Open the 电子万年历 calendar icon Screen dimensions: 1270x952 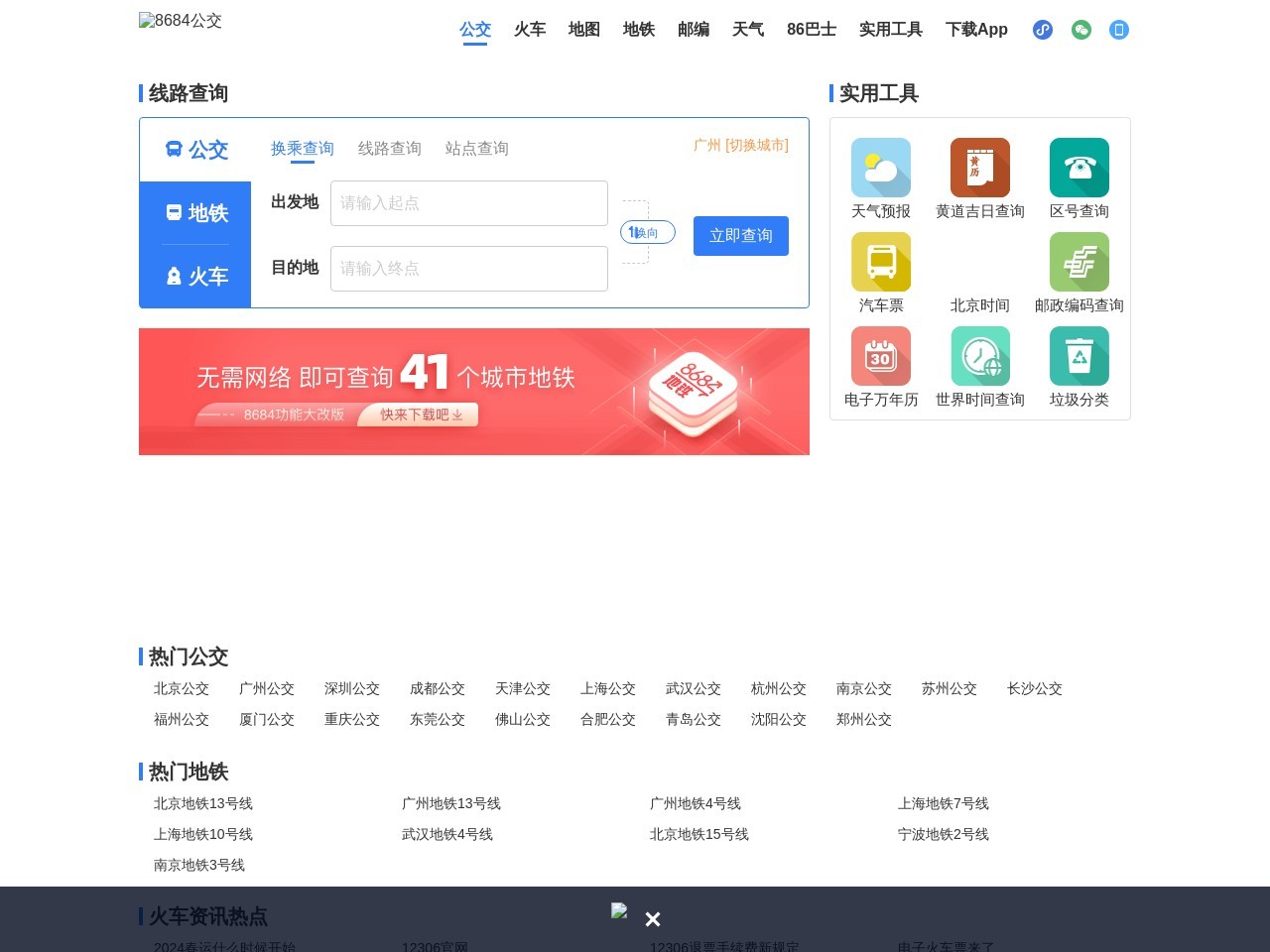click(x=881, y=356)
